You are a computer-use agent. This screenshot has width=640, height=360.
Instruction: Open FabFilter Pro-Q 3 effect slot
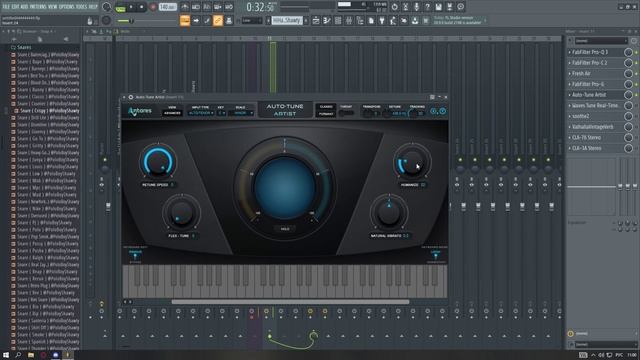[590, 52]
